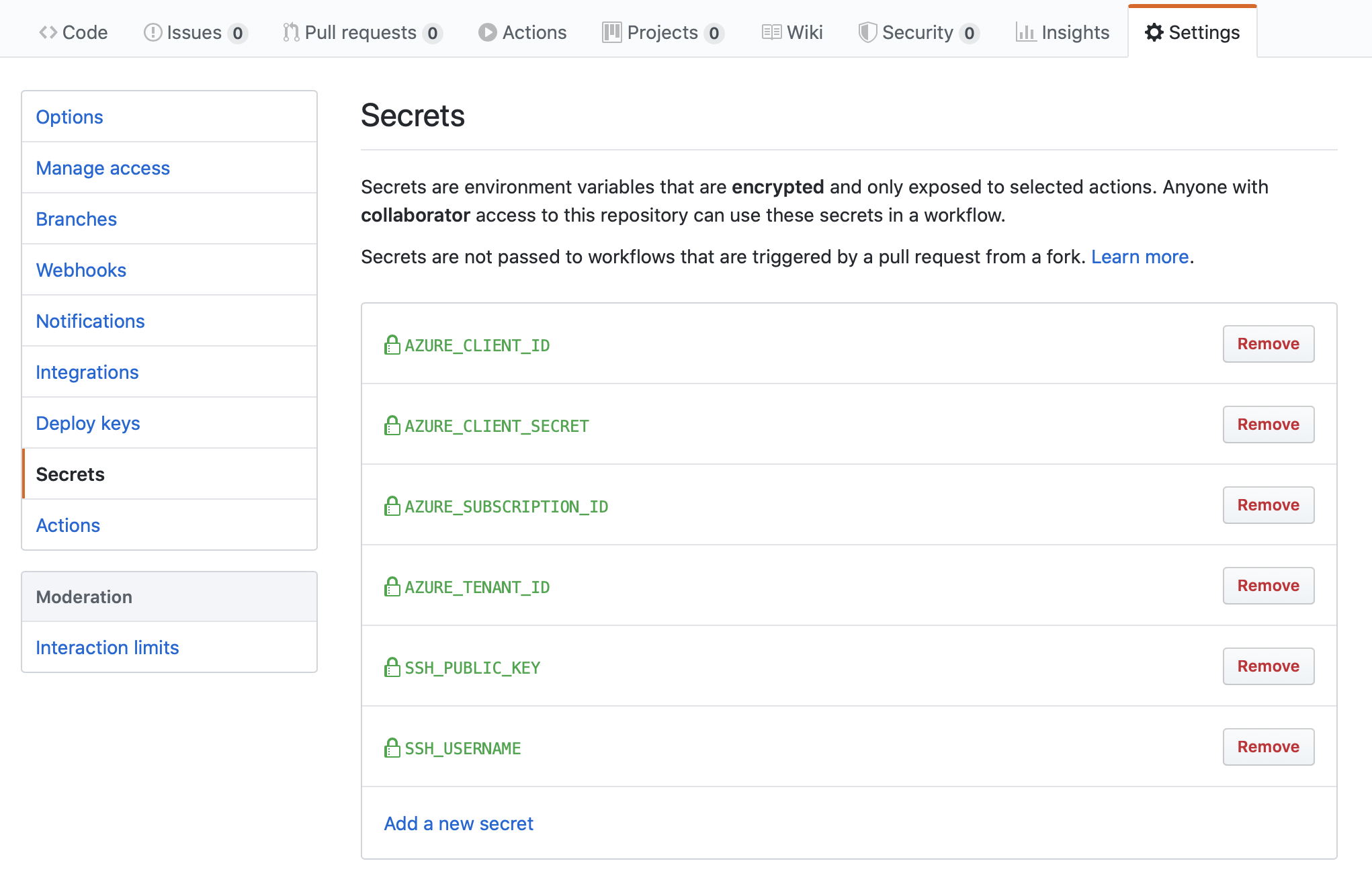Click the Wiki book icon

(x=771, y=32)
